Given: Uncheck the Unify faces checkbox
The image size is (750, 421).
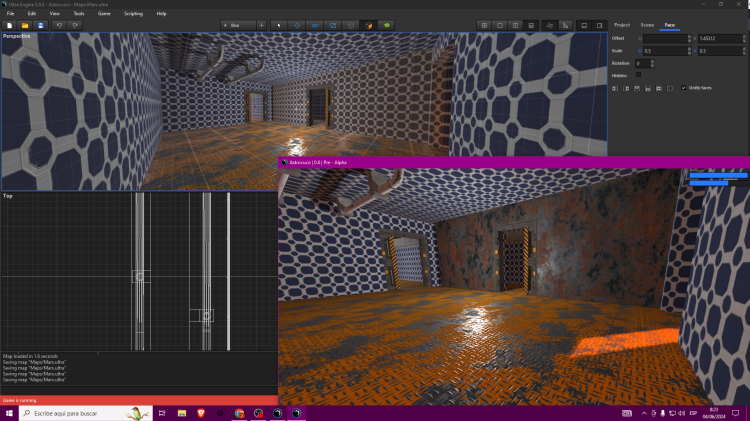Looking at the screenshot, I should [683, 88].
